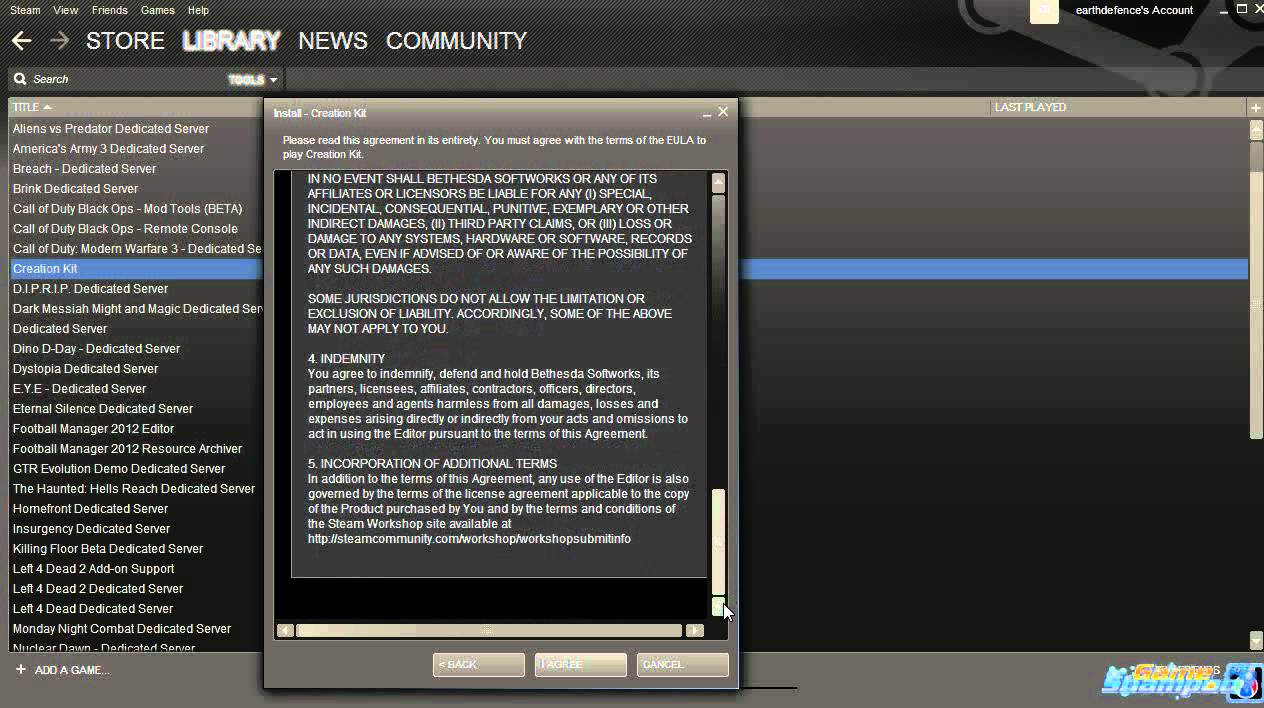The width and height of the screenshot is (1264, 708).
Task: Open the Steam menu
Action: click(x=25, y=10)
